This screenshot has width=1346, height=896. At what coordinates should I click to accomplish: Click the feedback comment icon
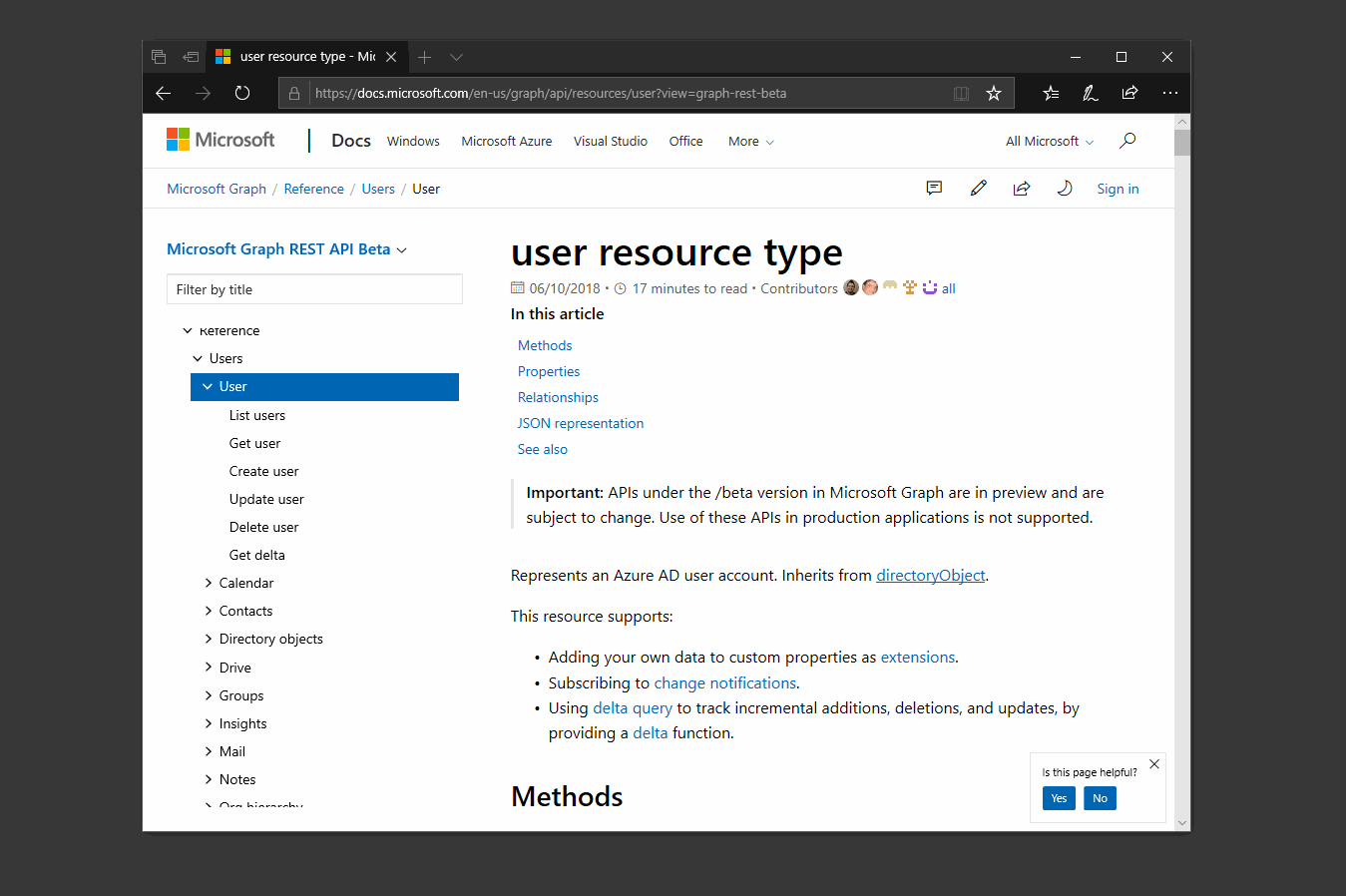(934, 188)
